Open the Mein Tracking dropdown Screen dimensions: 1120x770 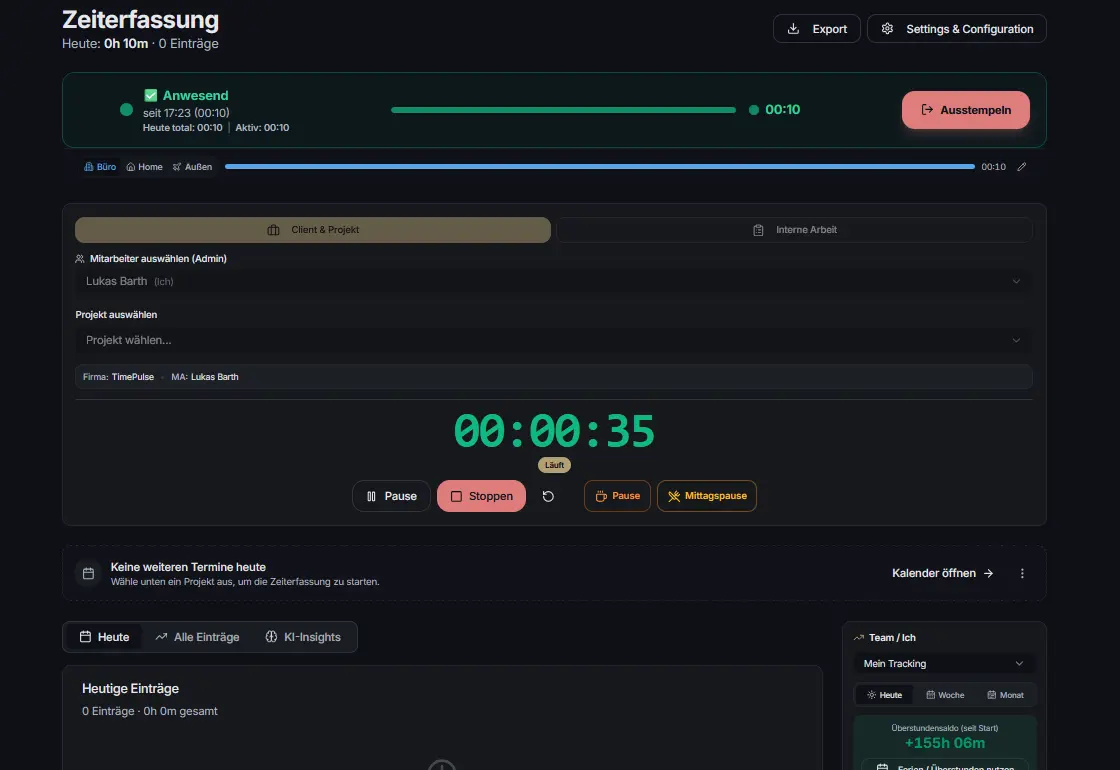point(944,664)
